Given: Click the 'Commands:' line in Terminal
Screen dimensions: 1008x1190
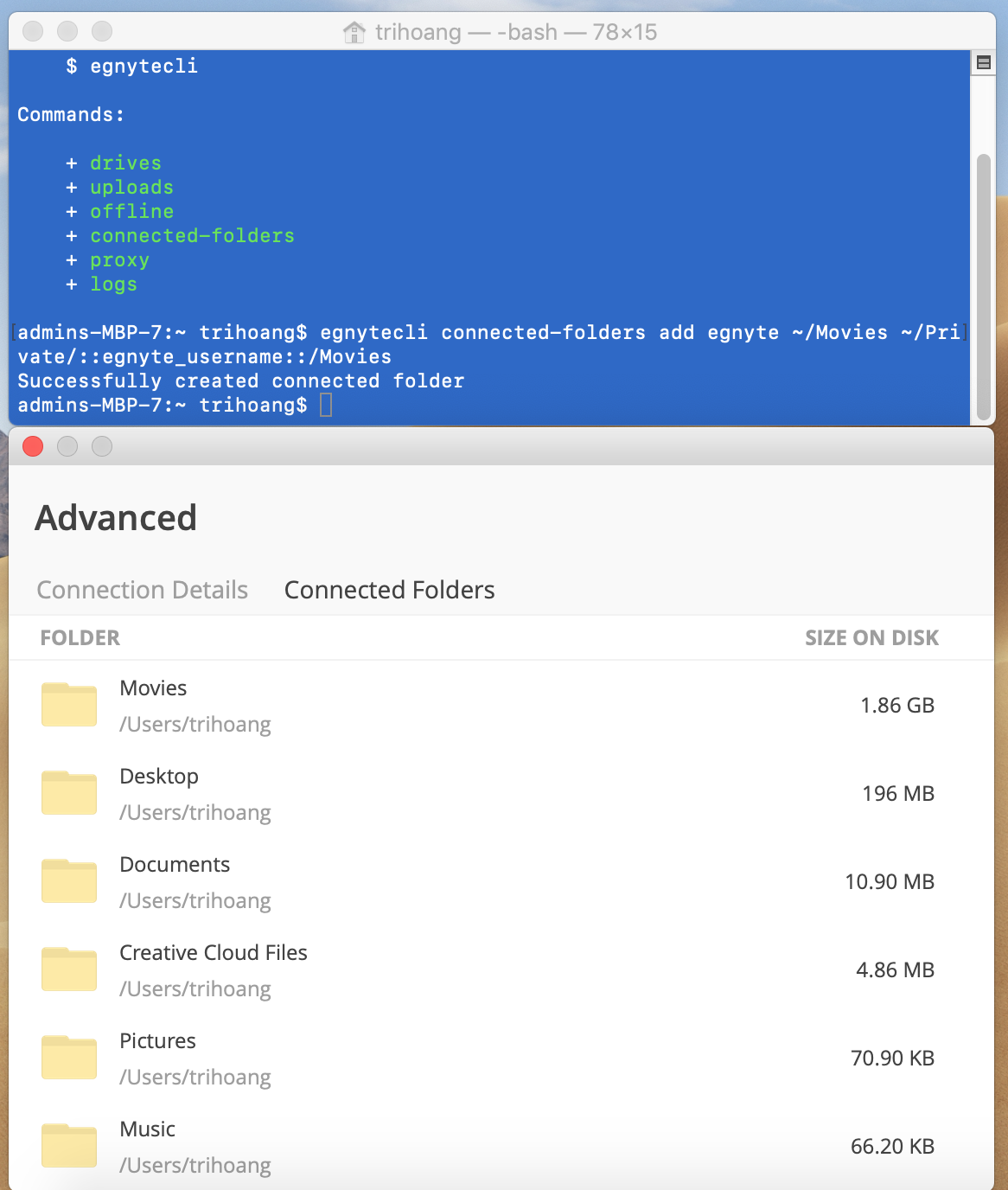Looking at the screenshot, I should pyautogui.click(x=71, y=114).
